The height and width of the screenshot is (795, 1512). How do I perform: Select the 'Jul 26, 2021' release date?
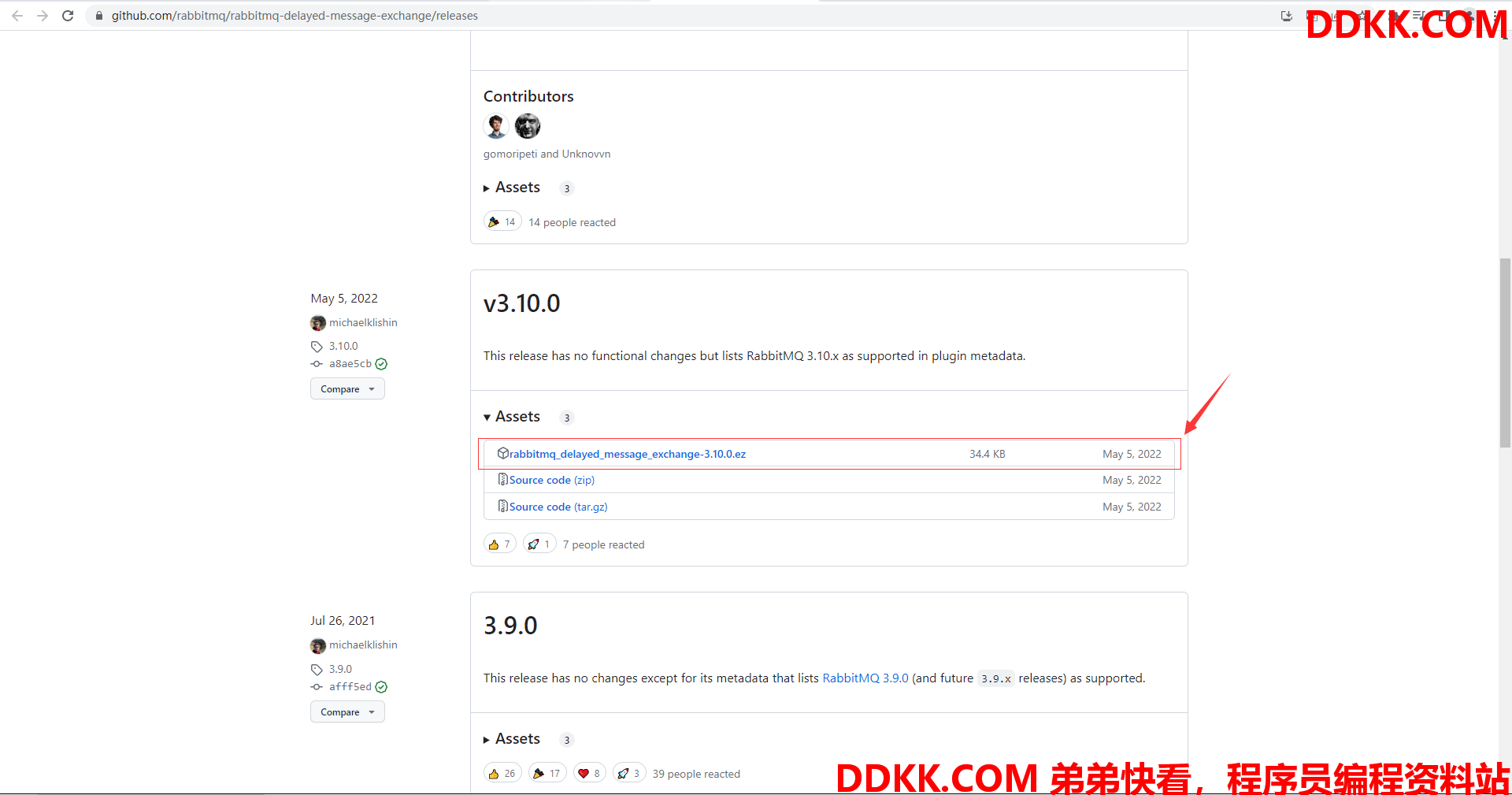coord(343,621)
